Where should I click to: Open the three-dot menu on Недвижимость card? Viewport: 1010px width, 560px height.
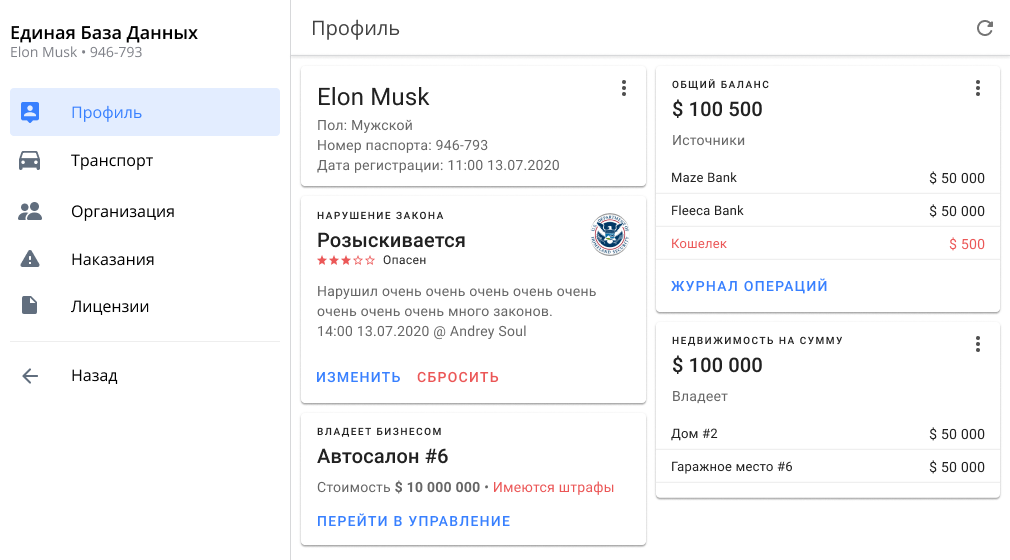pyautogui.click(x=978, y=344)
